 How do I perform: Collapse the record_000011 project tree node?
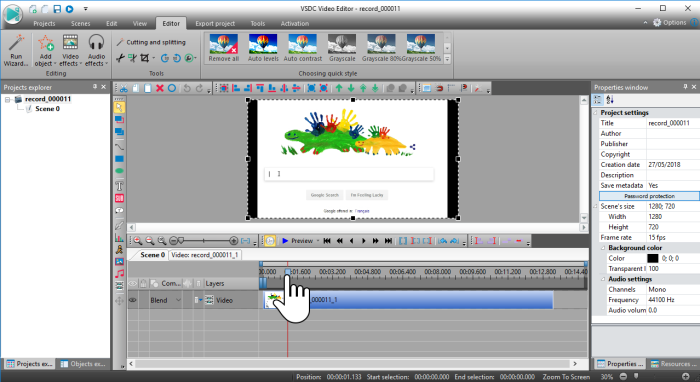pos(8,100)
